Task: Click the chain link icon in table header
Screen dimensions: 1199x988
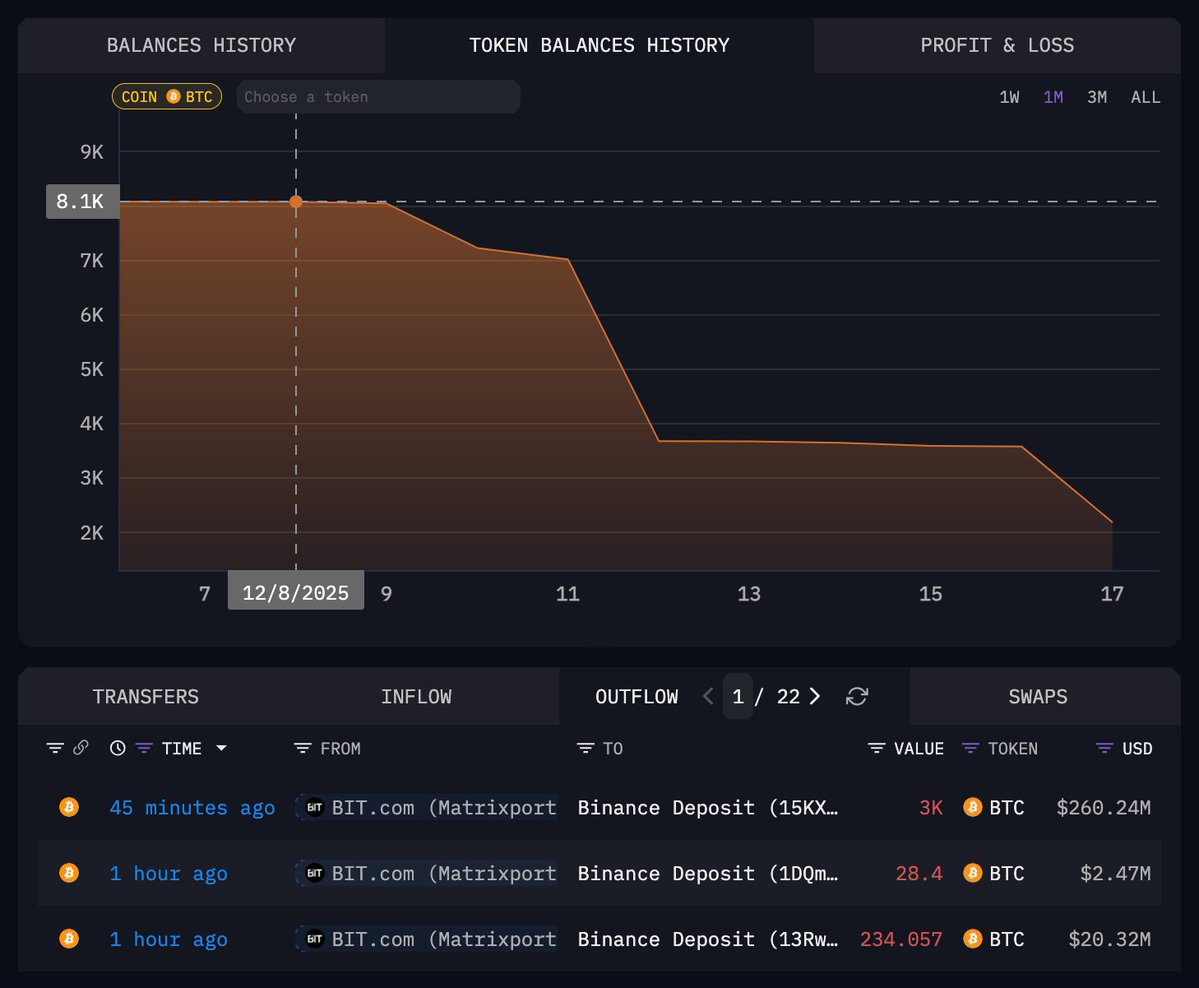Action: (x=81, y=748)
